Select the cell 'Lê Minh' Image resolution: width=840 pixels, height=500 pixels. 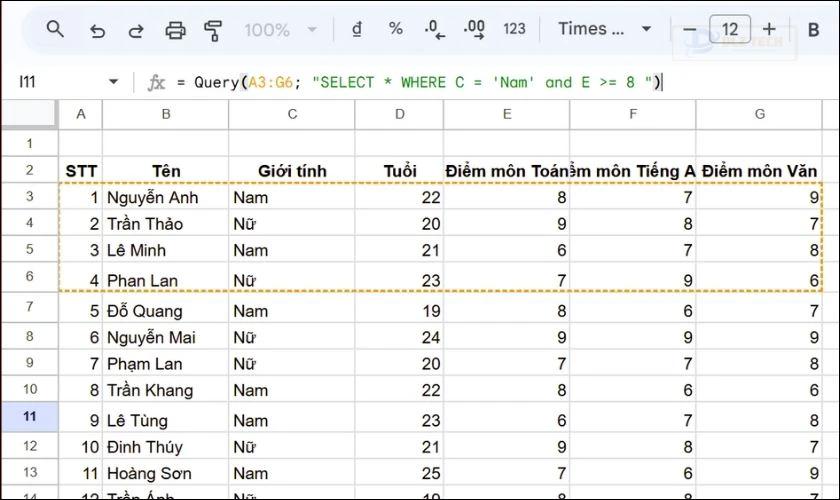(x=166, y=250)
